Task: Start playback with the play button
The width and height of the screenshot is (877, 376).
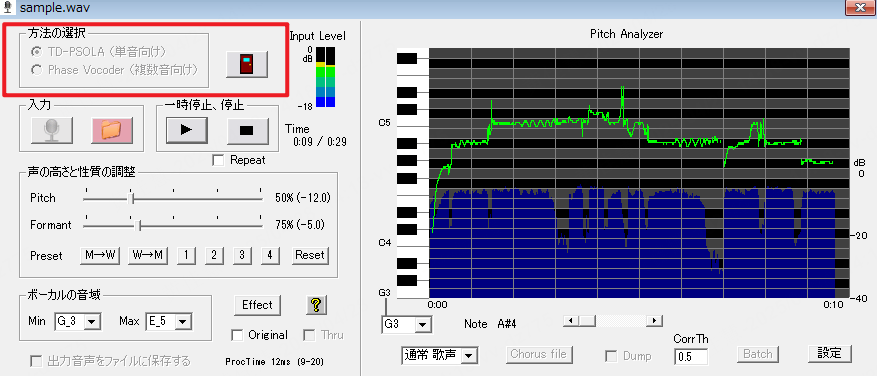Action: click(187, 129)
